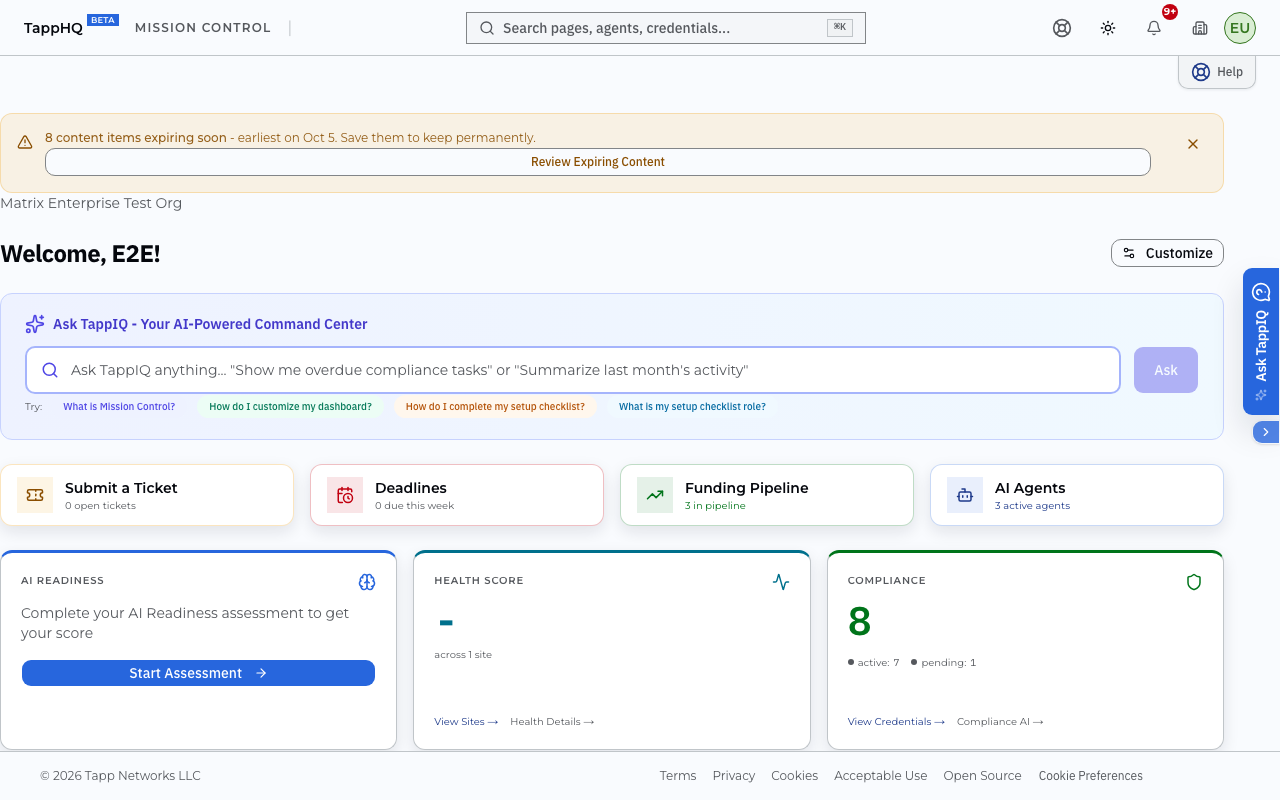Click the Ask button
This screenshot has height=800, width=1280.
[1166, 370]
